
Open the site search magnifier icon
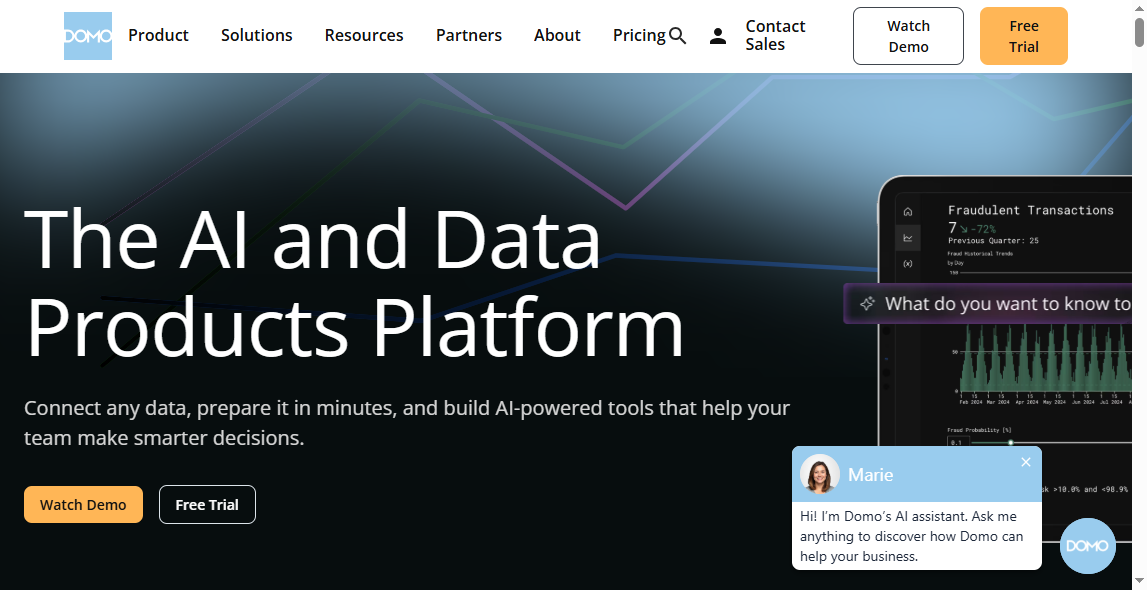pyautogui.click(x=677, y=36)
